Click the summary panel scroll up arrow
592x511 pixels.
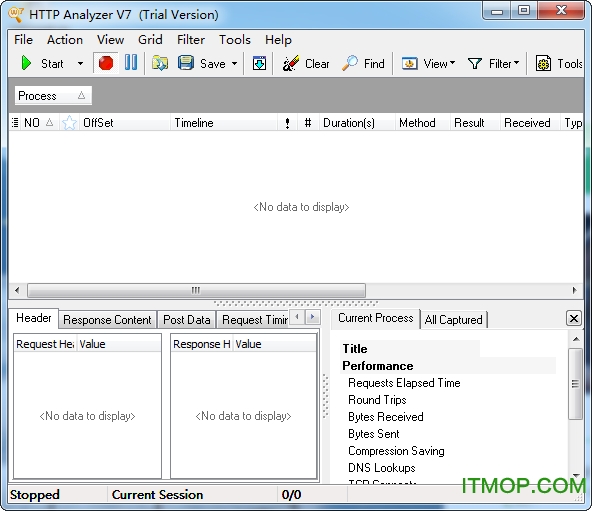click(576, 339)
